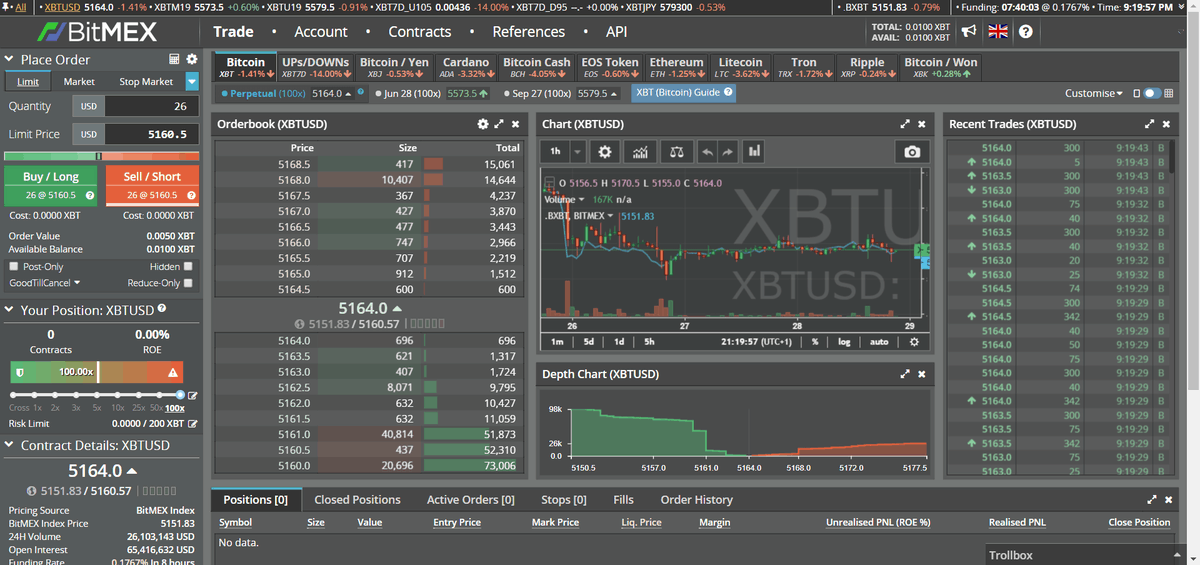This screenshot has width=1200, height=565.
Task: Open the help question mark icon
Action: click(x=1025, y=31)
